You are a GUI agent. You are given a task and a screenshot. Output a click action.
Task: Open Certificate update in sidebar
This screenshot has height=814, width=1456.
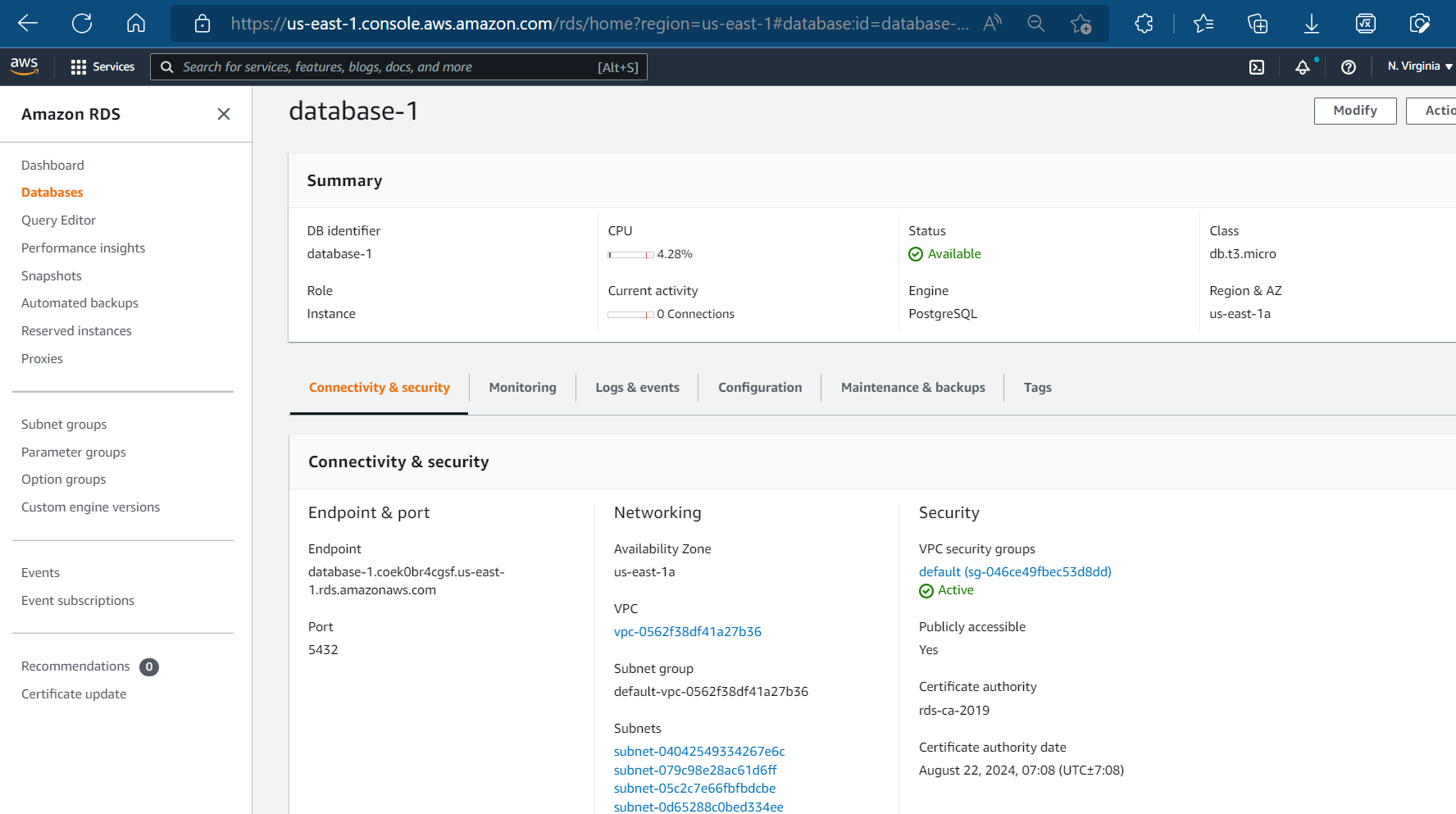[x=74, y=694]
